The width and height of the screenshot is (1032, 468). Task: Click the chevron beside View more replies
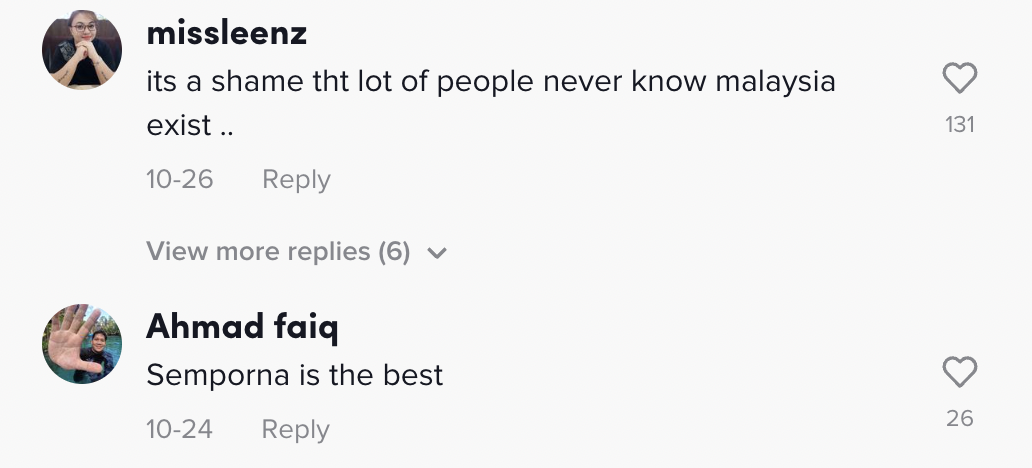(x=436, y=253)
